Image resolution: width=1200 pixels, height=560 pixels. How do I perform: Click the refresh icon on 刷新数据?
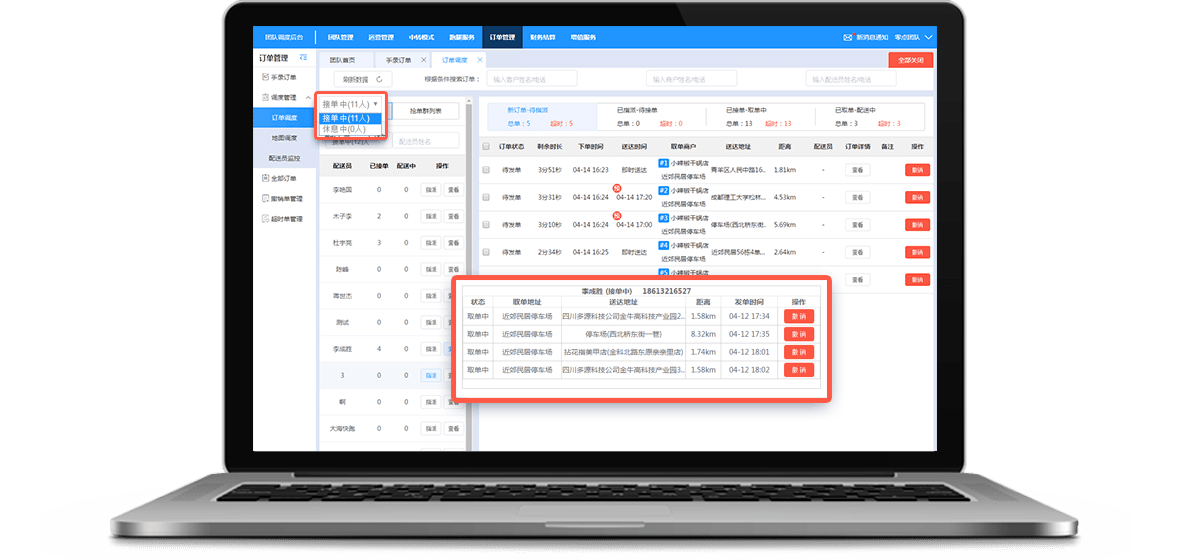click(379, 79)
